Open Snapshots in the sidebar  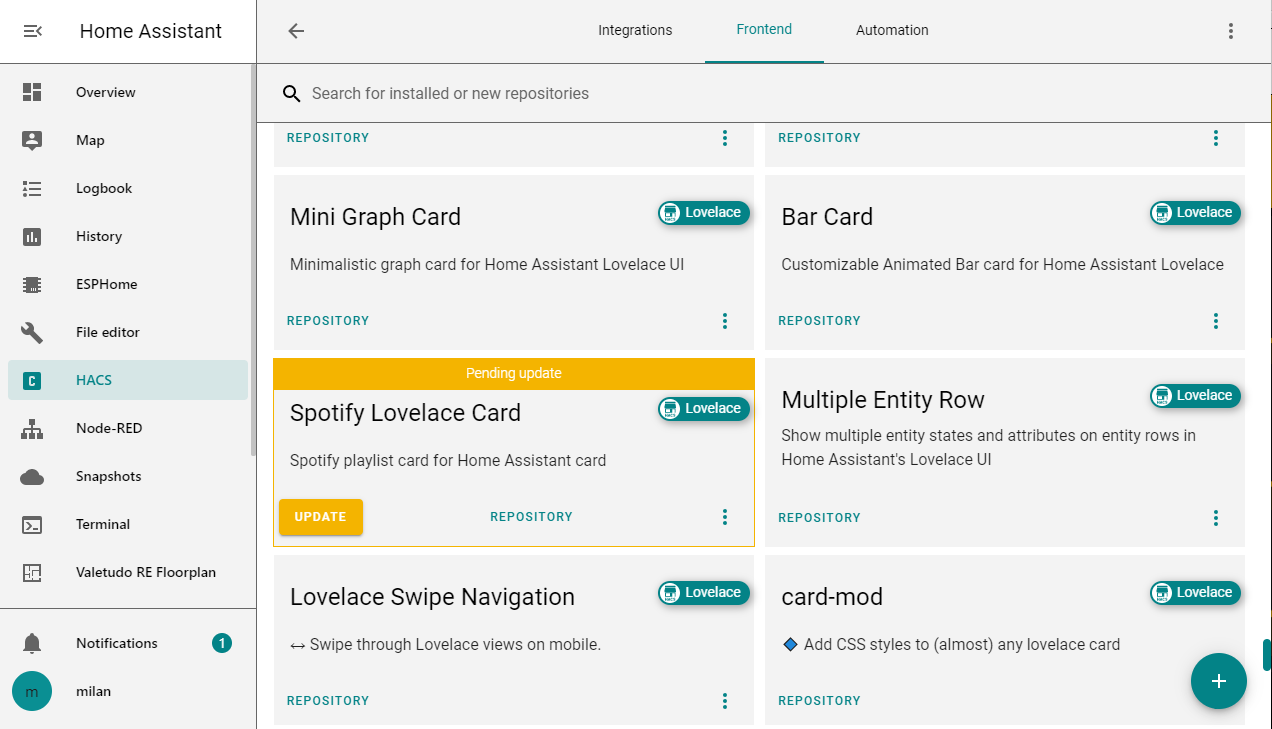coord(128,476)
